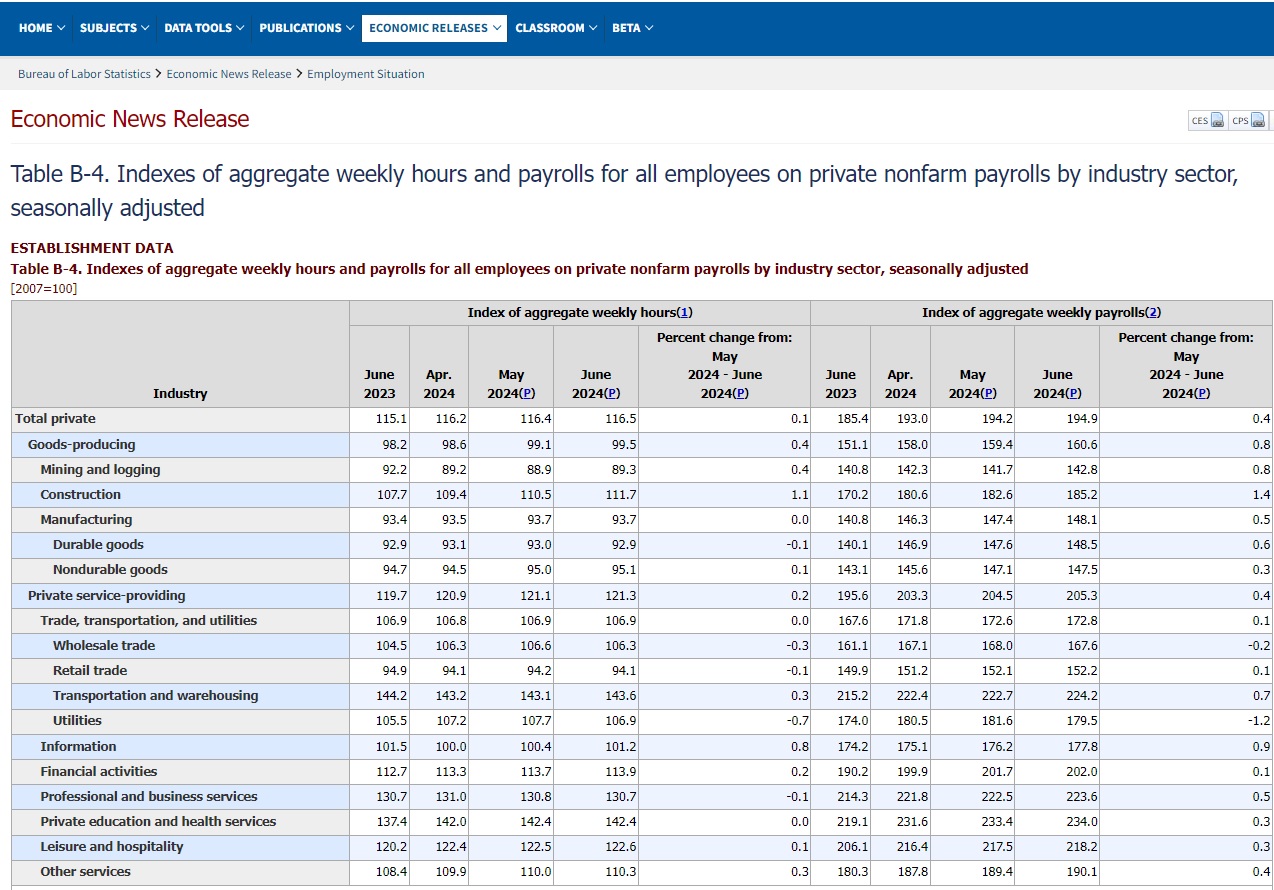
Task: Click the Employment Situation breadcrumb link
Action: pyautogui.click(x=366, y=74)
